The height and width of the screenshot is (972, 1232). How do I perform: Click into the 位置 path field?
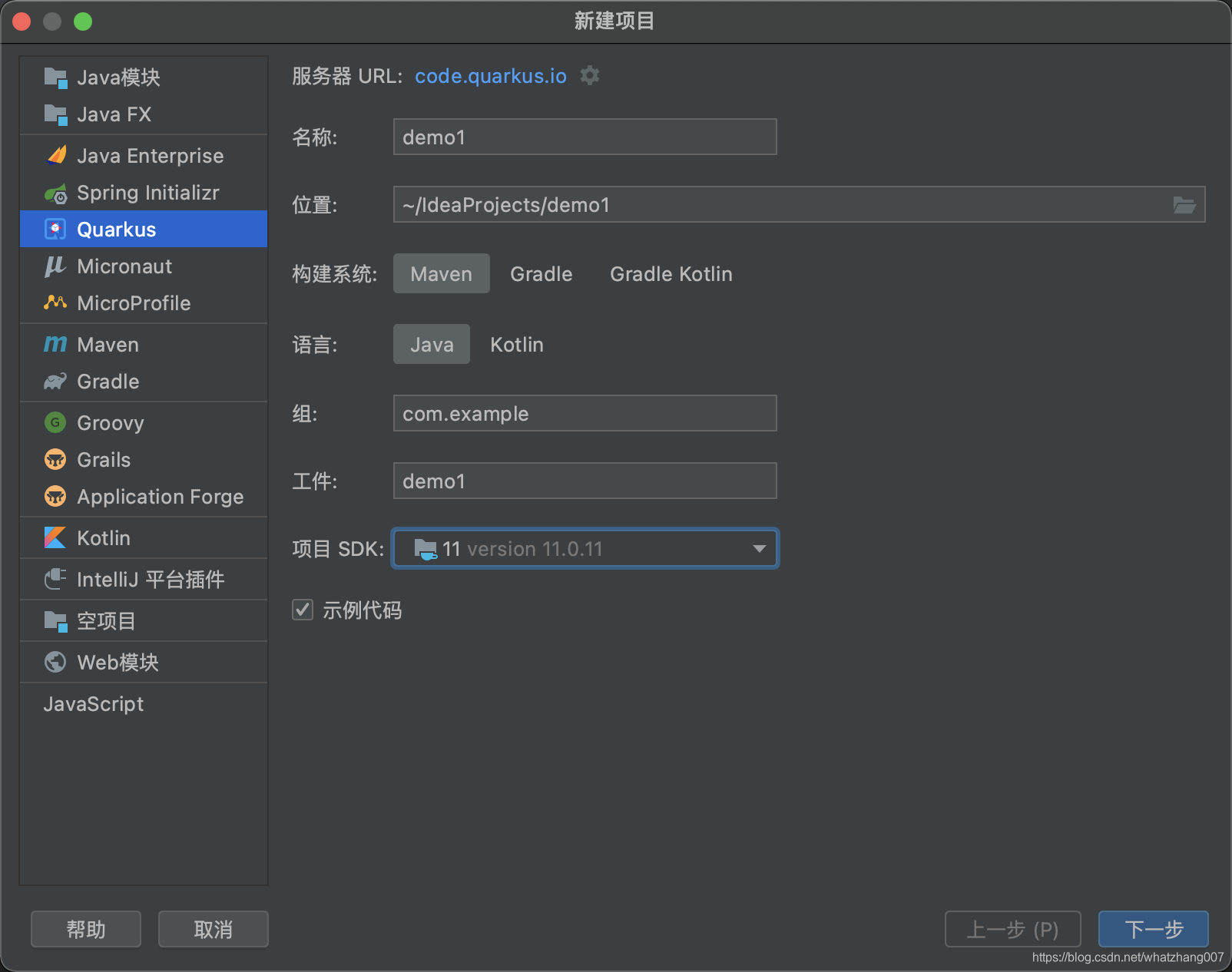coord(800,204)
